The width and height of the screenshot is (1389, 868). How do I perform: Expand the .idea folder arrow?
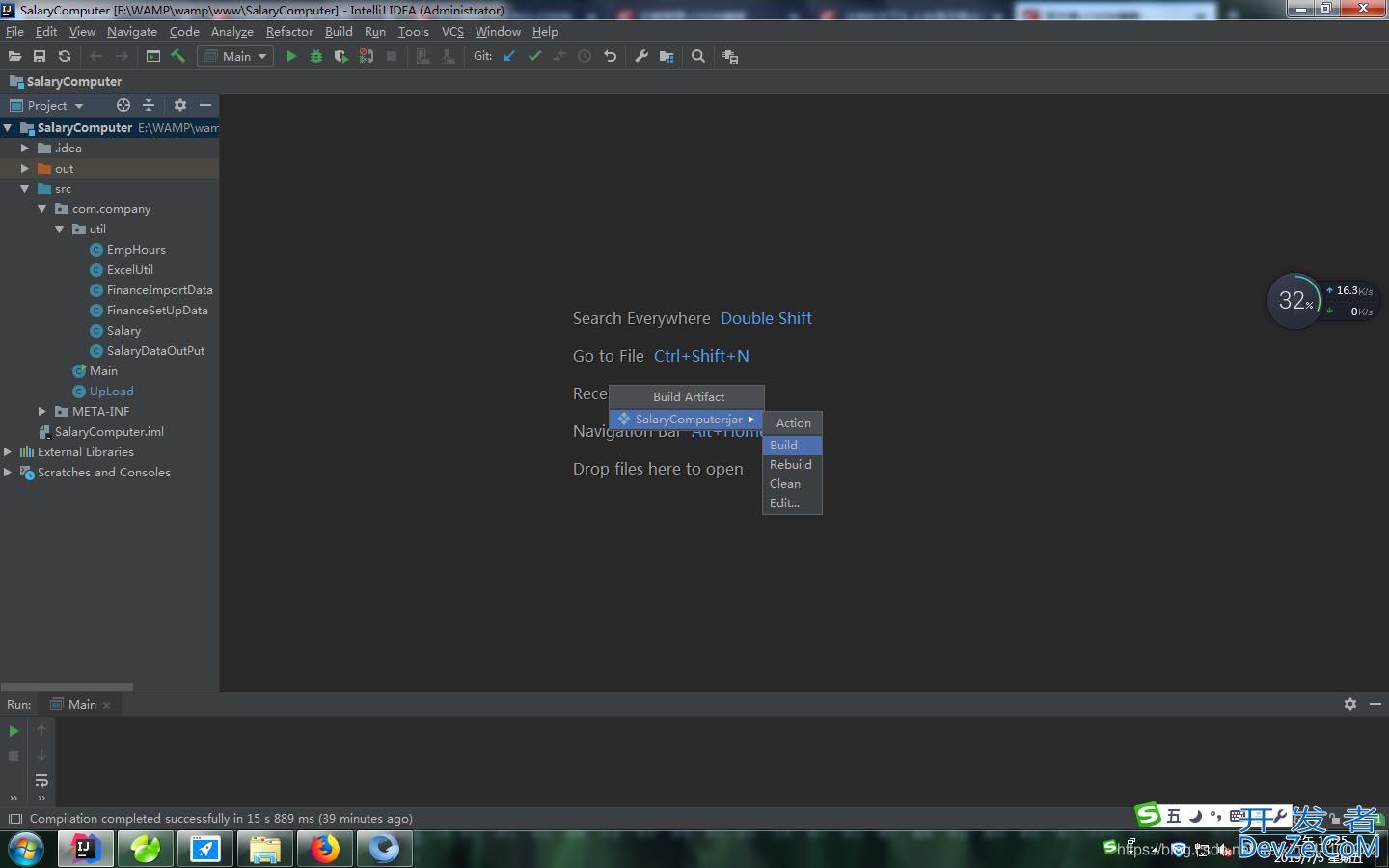tap(25, 148)
